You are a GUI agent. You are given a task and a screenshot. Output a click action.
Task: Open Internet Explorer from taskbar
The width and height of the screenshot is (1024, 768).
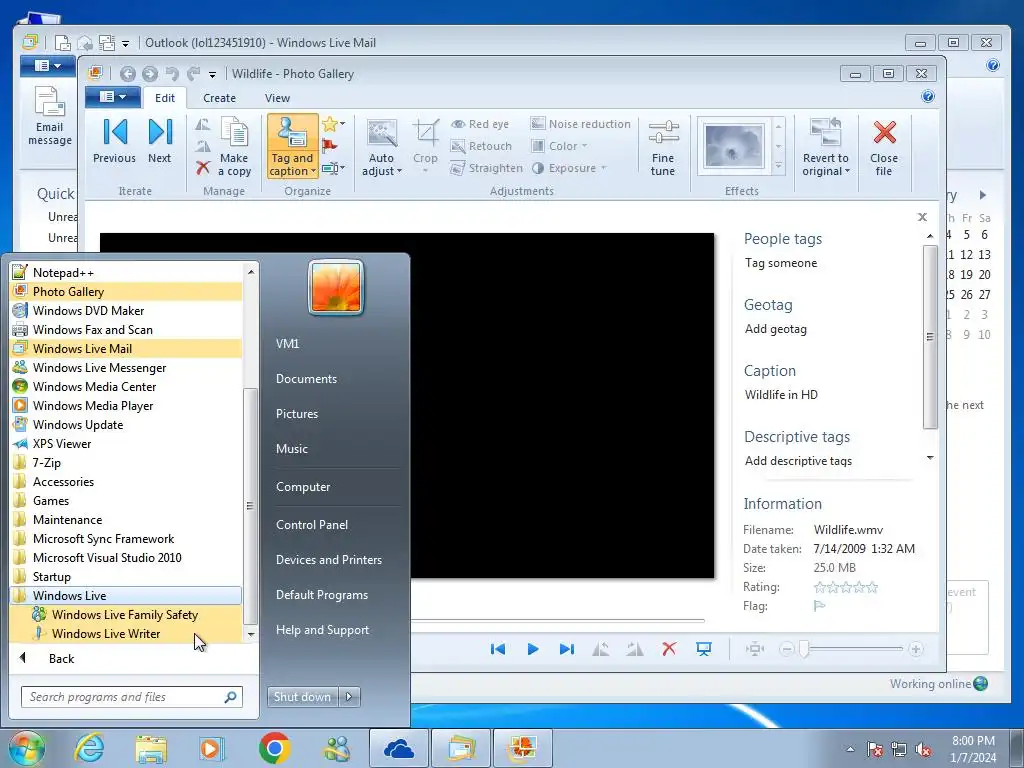tap(89, 748)
